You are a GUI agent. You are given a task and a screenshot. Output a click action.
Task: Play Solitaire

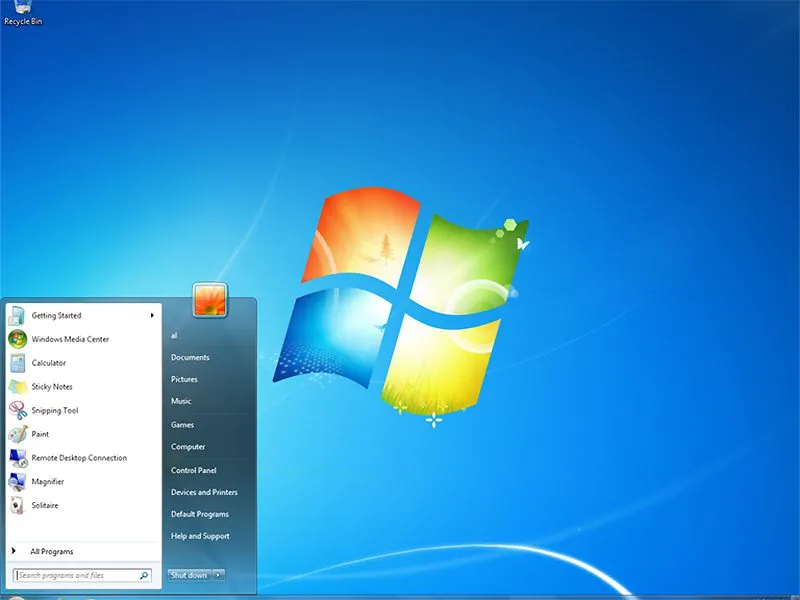tap(47, 505)
